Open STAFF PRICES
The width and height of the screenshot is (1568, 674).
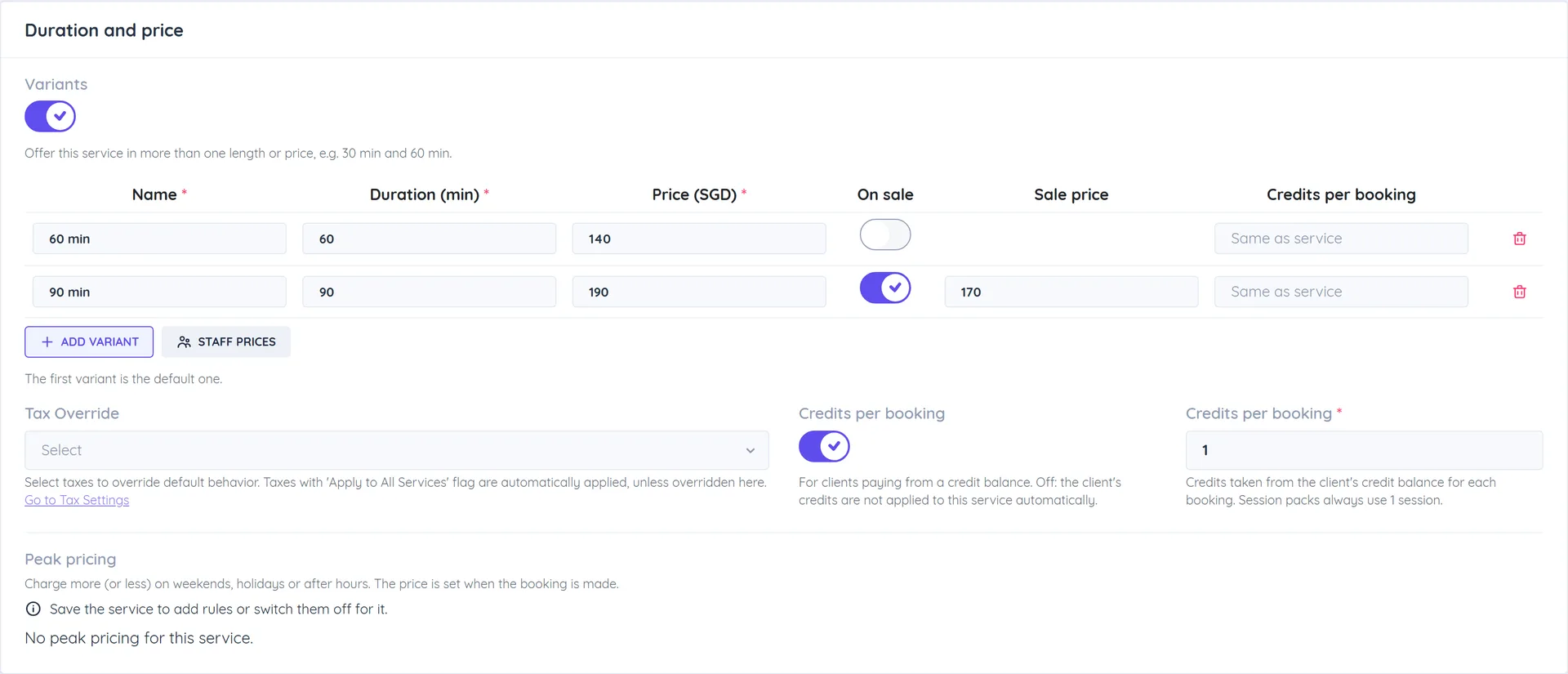226,341
